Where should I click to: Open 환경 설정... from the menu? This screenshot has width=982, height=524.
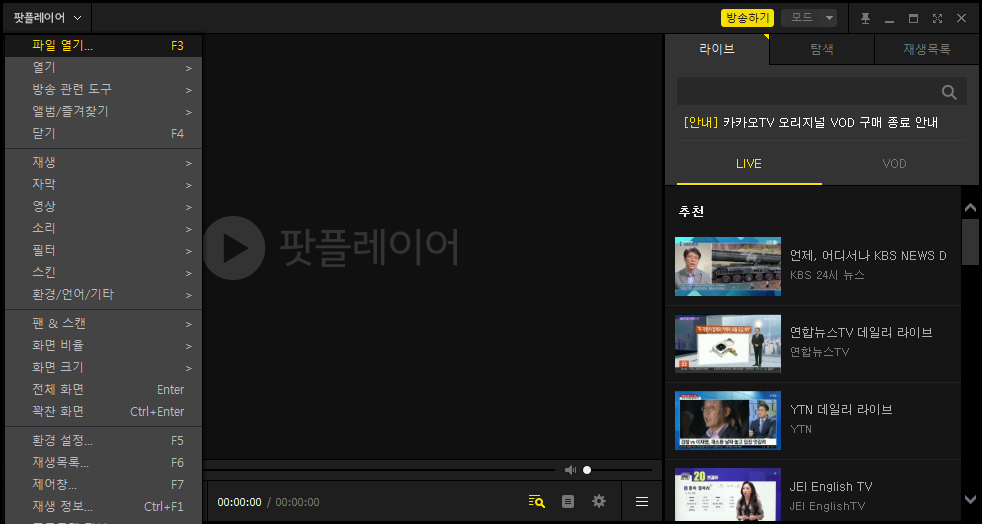[103, 441]
